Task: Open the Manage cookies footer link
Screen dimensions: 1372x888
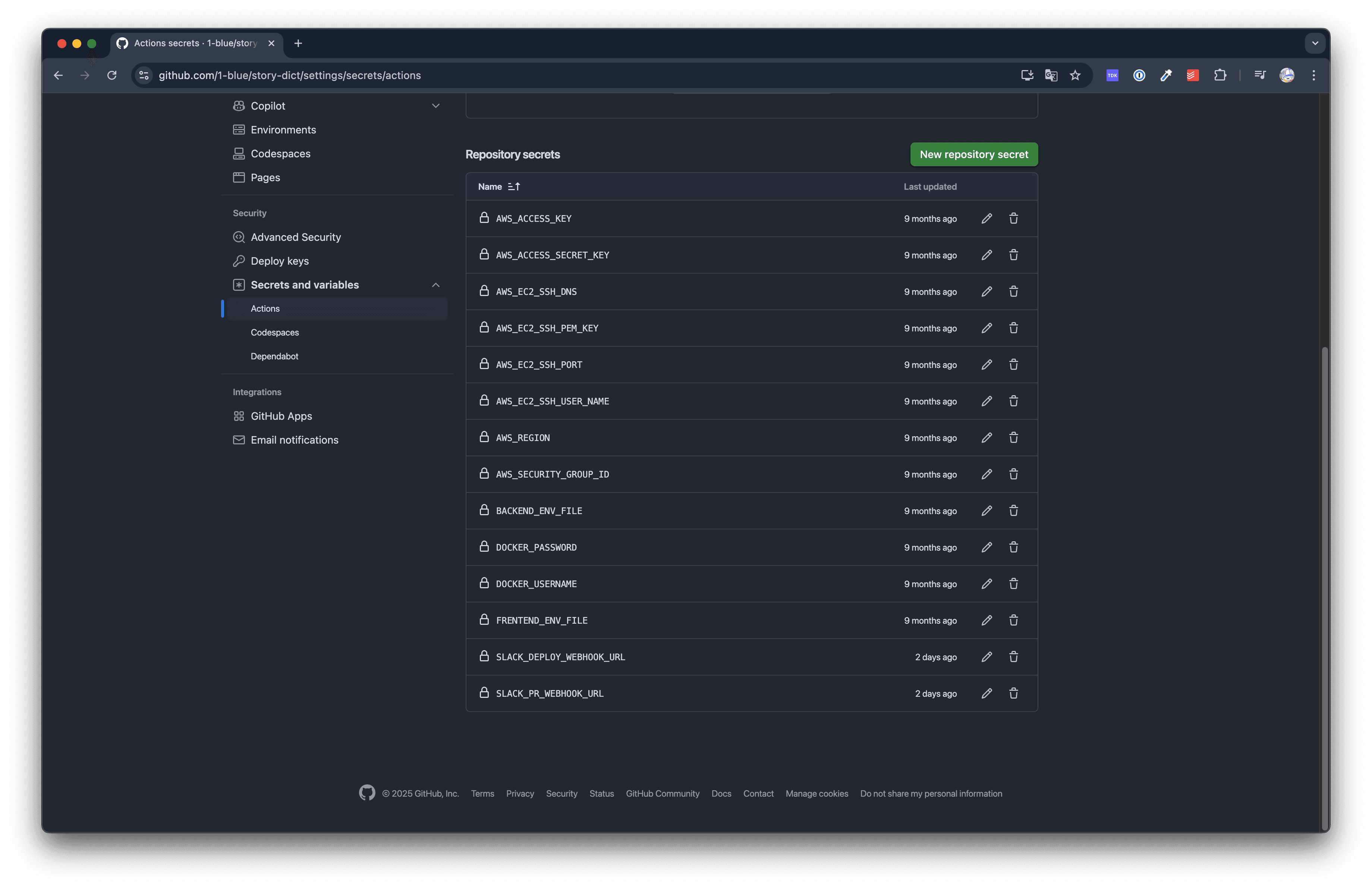Action: [816, 793]
